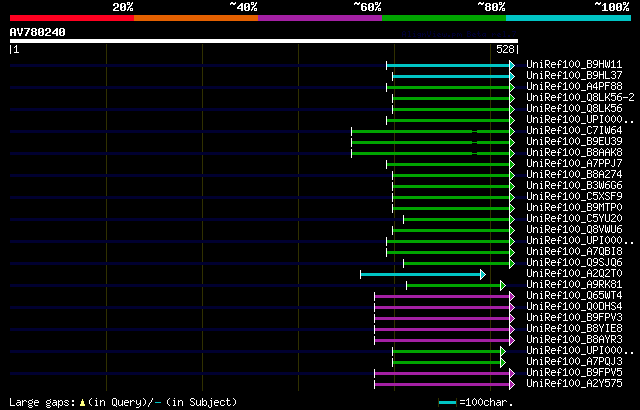Open the UniRef100_B9HL37 hit label
Image resolution: width=640 pixels, height=410 pixels.
(x=574, y=75)
